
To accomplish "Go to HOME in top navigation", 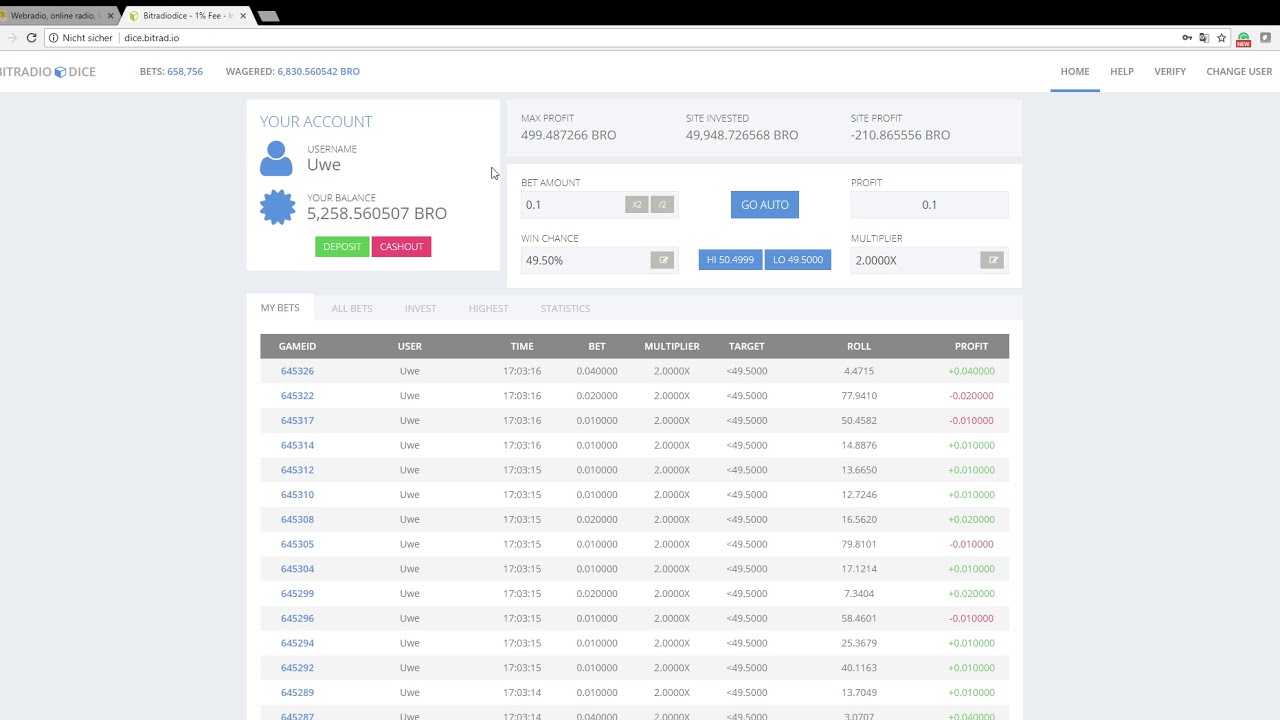I will click(1075, 72).
